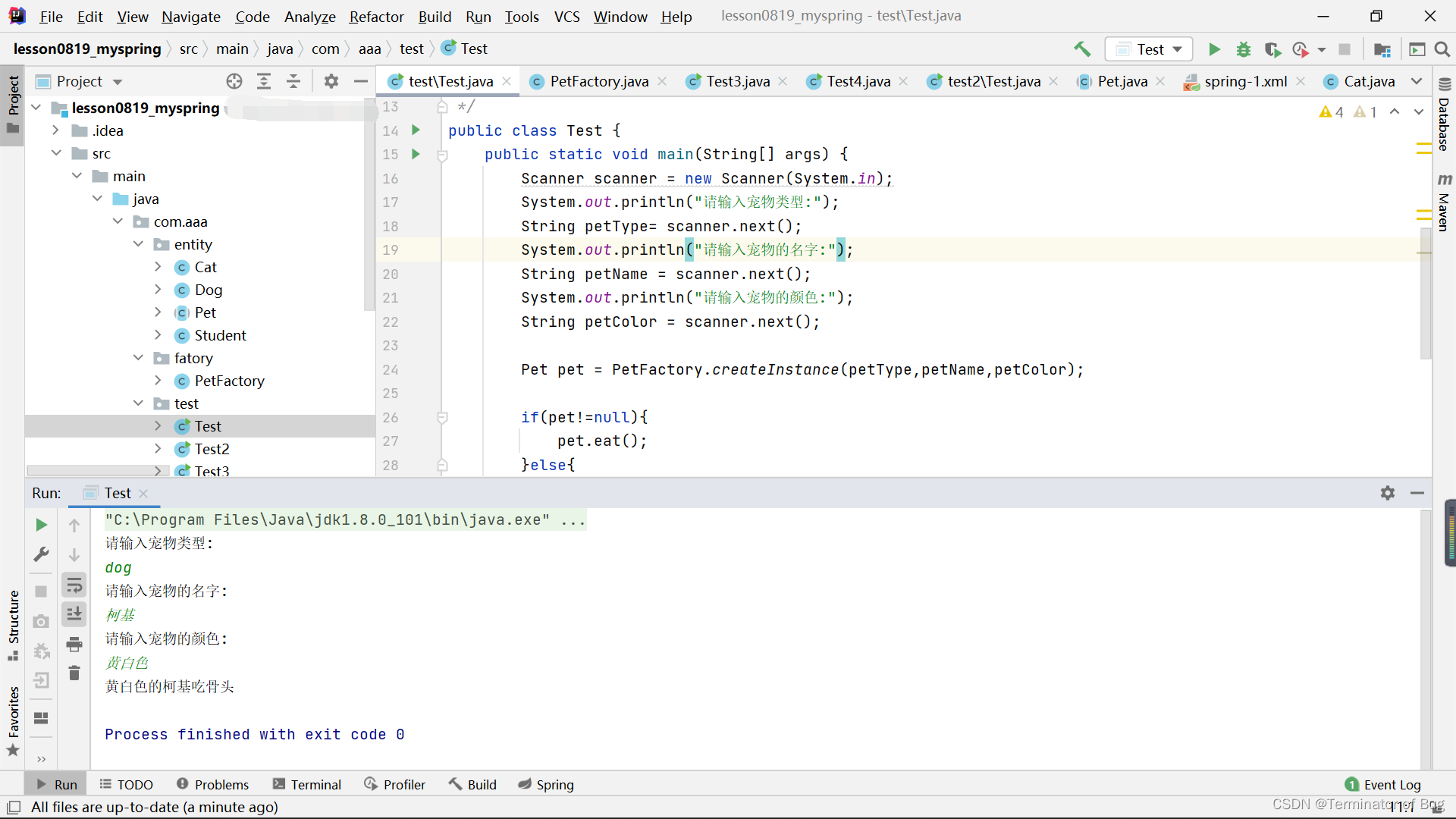Viewport: 1456px width, 819px height.
Task: Open the Refactor menu
Action: coord(376,17)
